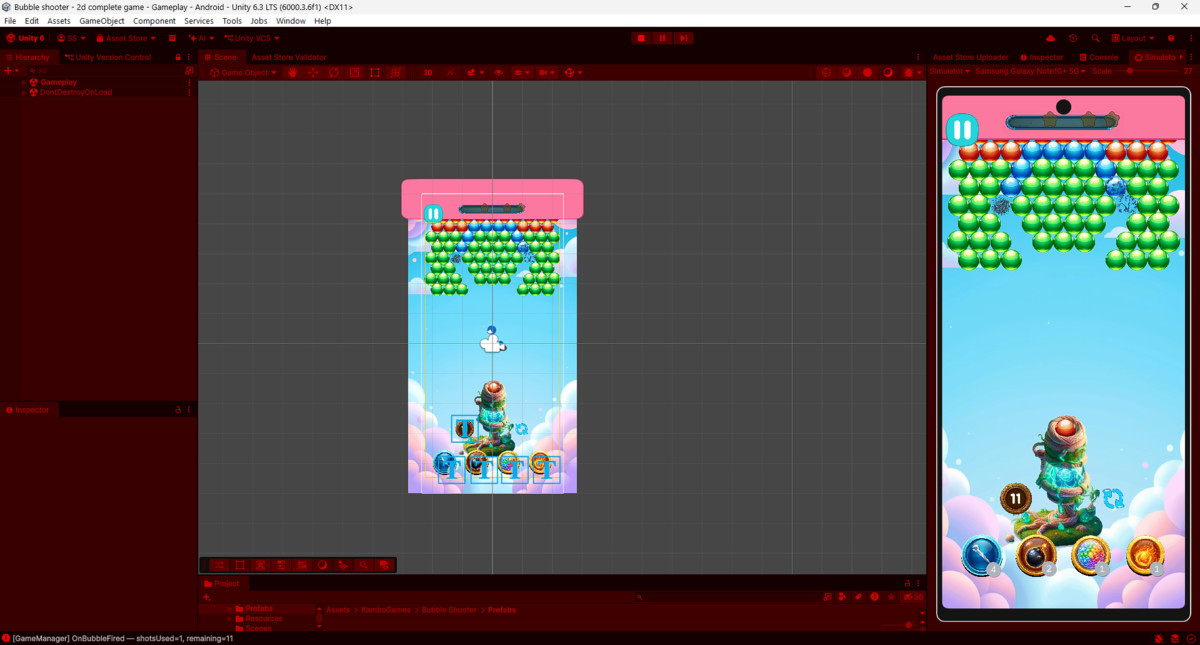Open the help icon in top toolbar
Image resolution: width=1200 pixels, height=645 pixels.
1171,38
